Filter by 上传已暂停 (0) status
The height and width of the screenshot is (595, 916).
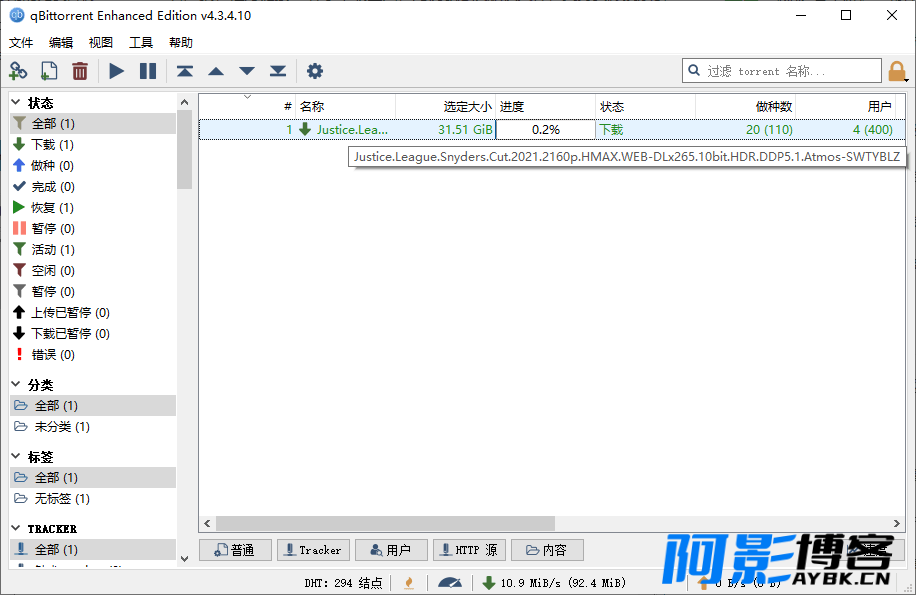(x=93, y=312)
